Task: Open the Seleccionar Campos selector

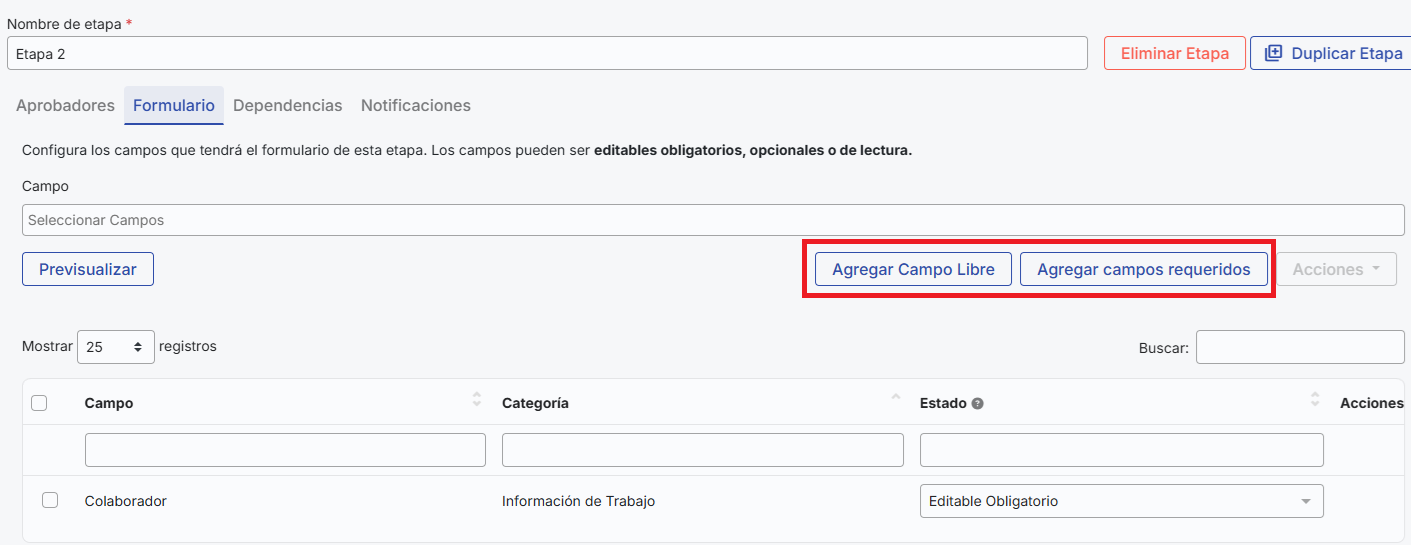Action: coord(712,220)
